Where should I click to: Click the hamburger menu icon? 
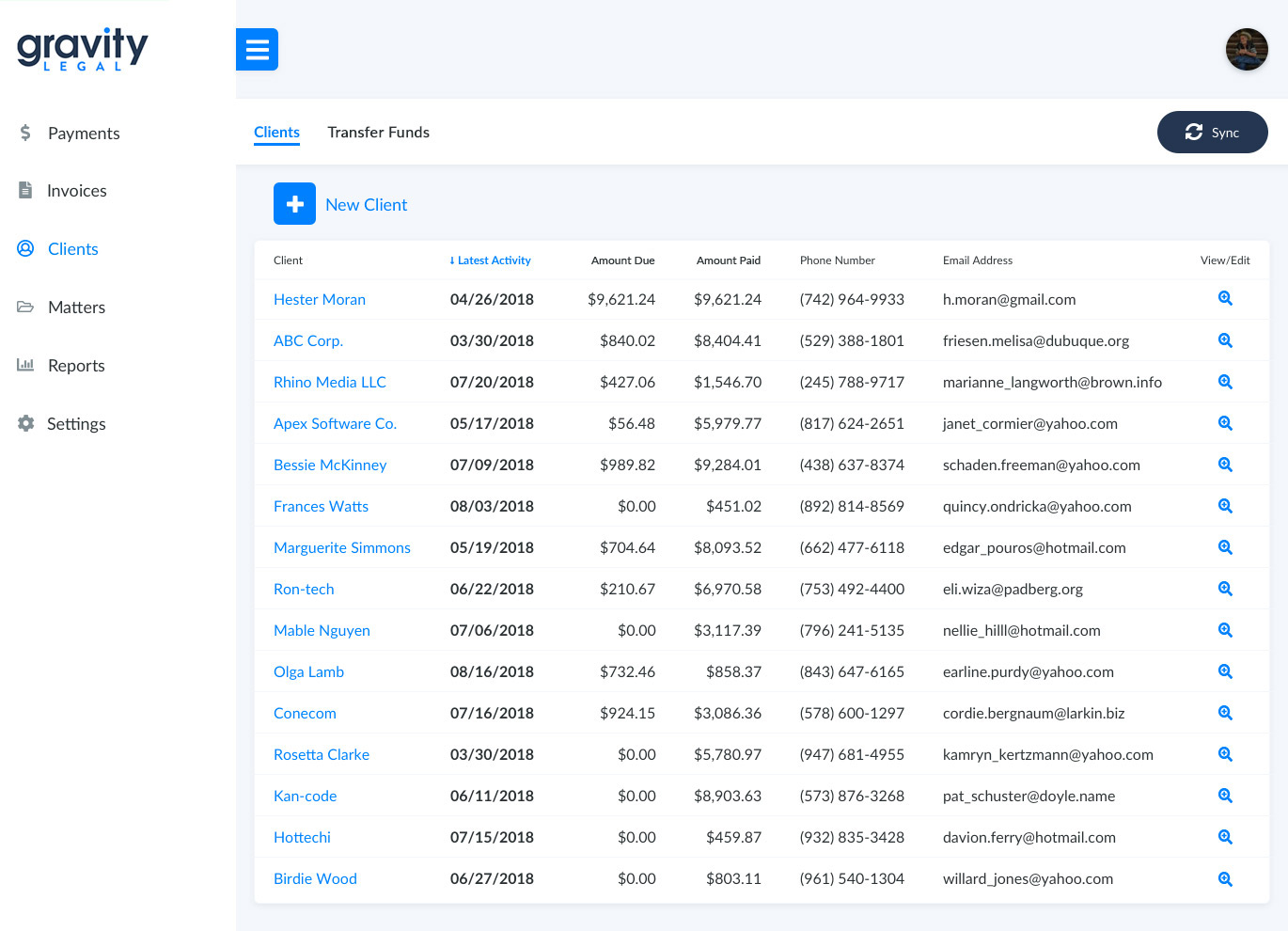257,50
